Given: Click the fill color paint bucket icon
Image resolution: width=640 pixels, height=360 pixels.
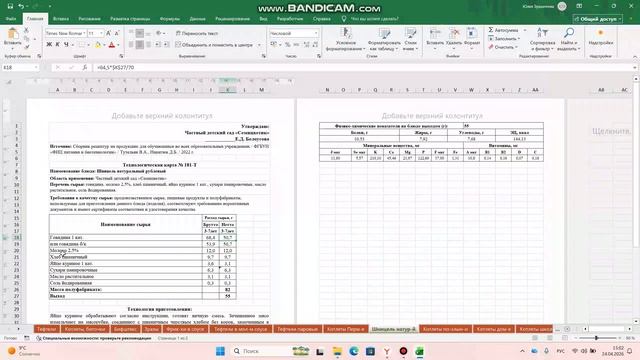Looking at the screenshot, I should pos(98,44).
